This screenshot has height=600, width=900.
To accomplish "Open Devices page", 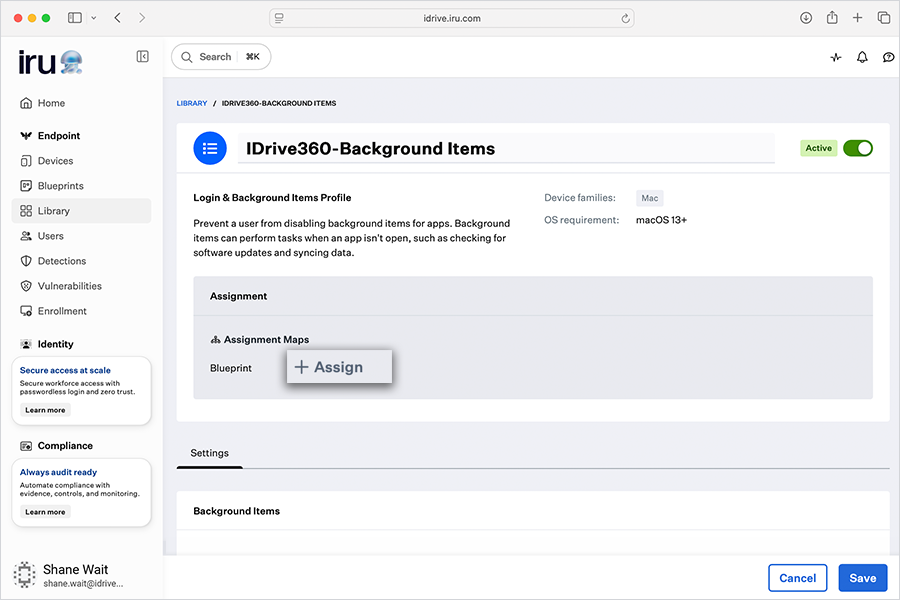I will tap(81, 161).
